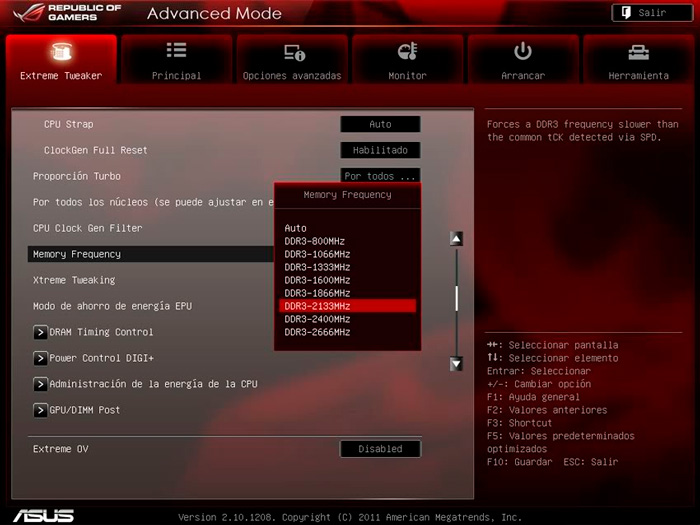The height and width of the screenshot is (525, 700).
Task: Open the Herramienta tool icon
Action: tap(638, 52)
